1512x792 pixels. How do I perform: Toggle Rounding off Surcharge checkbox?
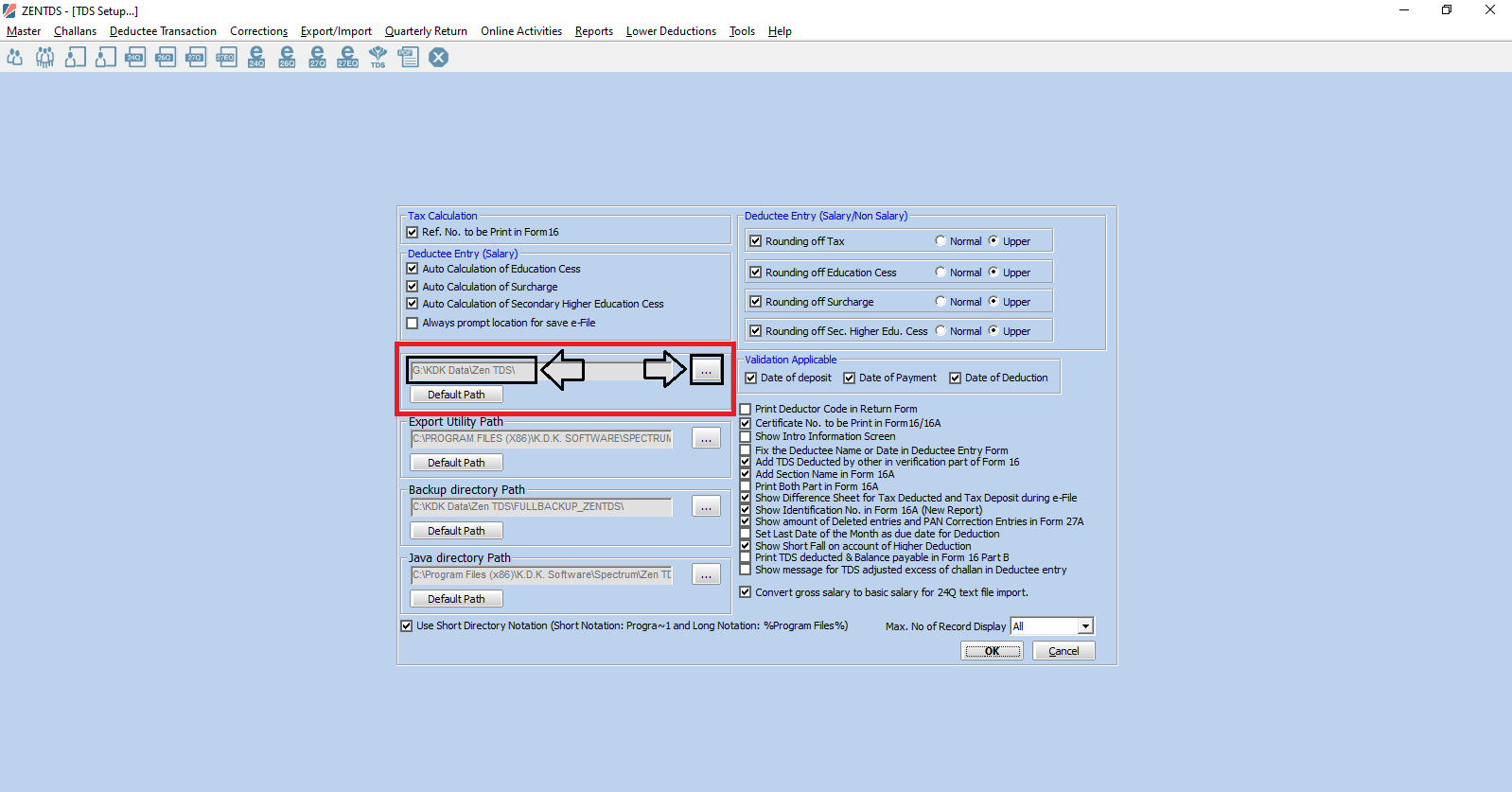755,302
